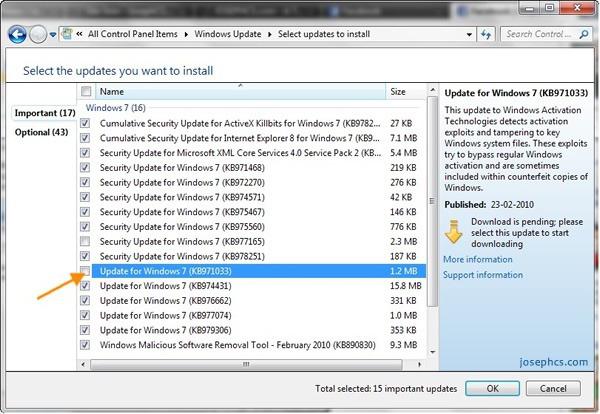Image resolution: width=600 pixels, height=414 pixels.
Task: Uncheck Security Update KB971468 checkbox
Action: coord(85,168)
